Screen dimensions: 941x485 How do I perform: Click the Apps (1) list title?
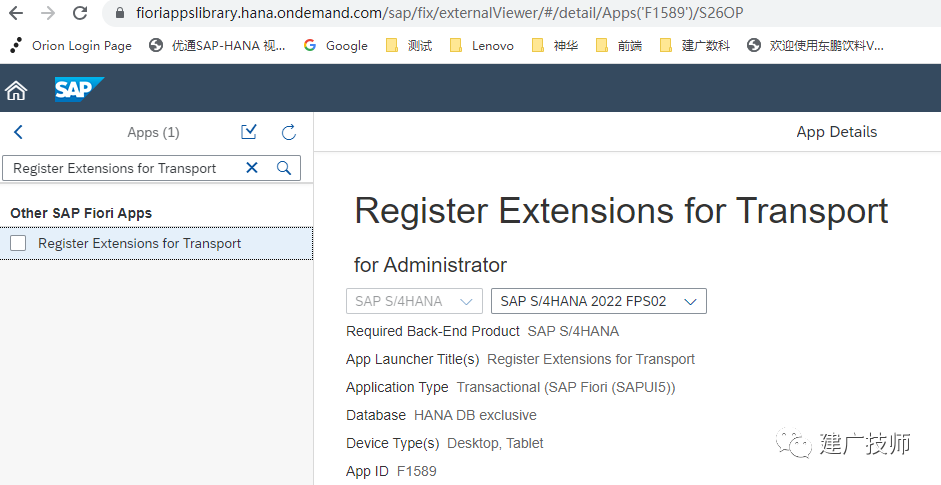153,133
